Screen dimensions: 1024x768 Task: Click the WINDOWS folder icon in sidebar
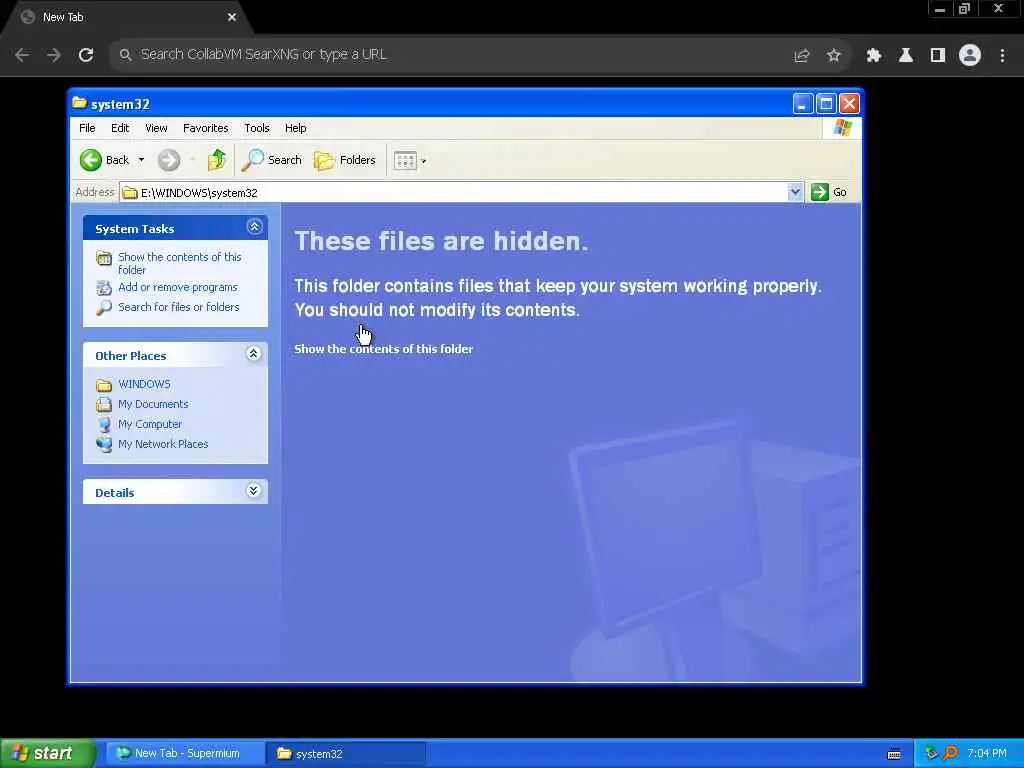(104, 385)
